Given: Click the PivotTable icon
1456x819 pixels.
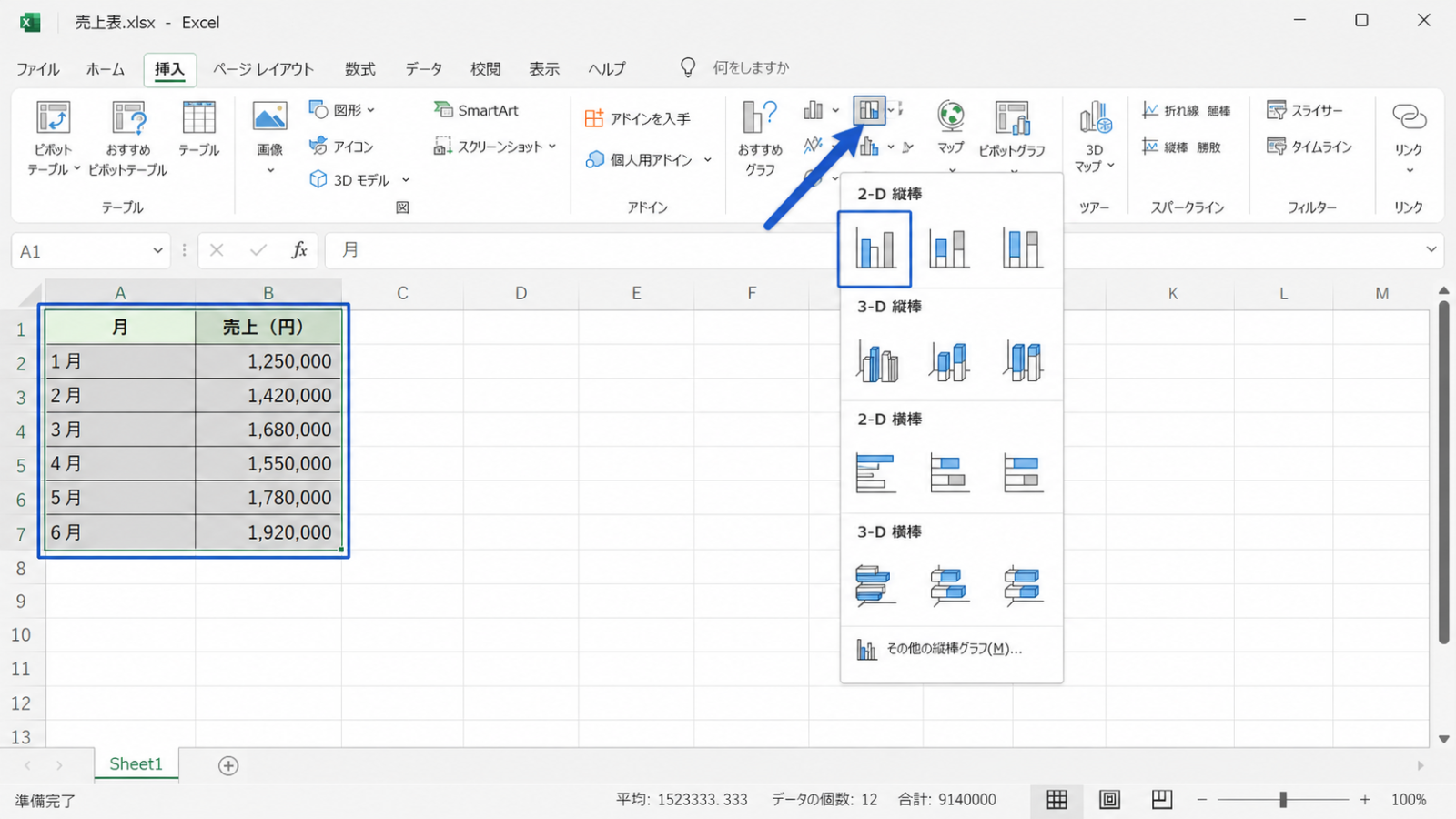Looking at the screenshot, I should click(x=54, y=118).
